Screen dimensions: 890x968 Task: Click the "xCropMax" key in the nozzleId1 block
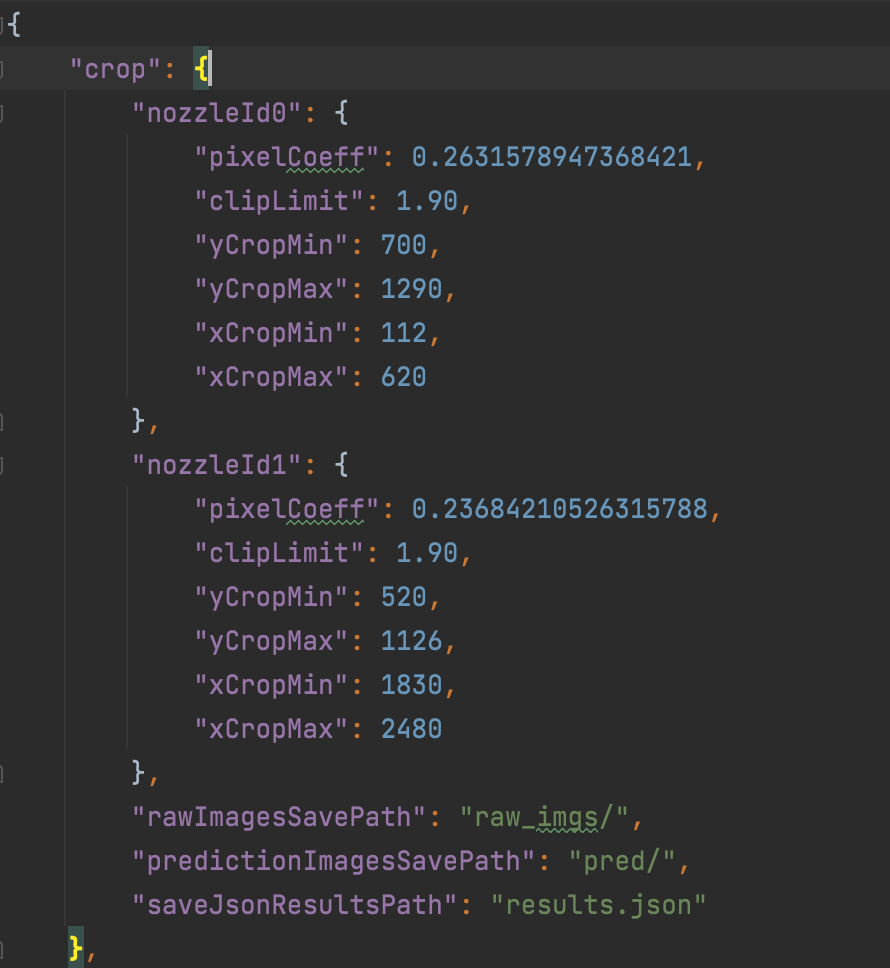(x=271, y=729)
